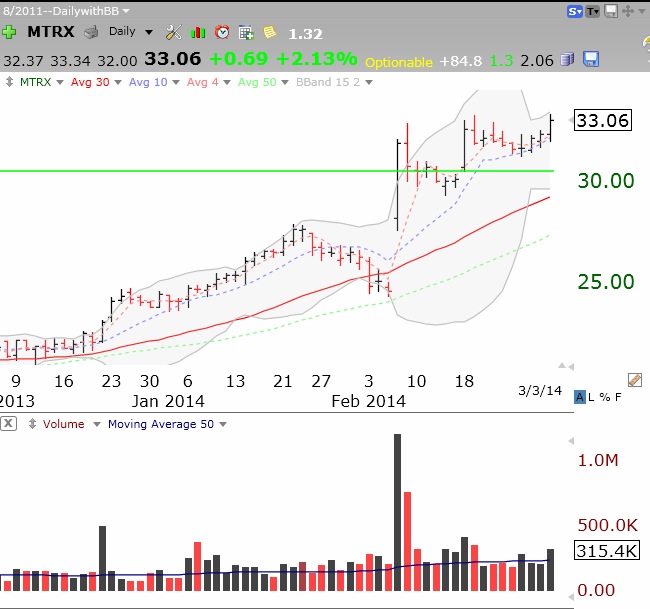Click the green-red bar chart style icon
650x609 pixels.
[198, 32]
